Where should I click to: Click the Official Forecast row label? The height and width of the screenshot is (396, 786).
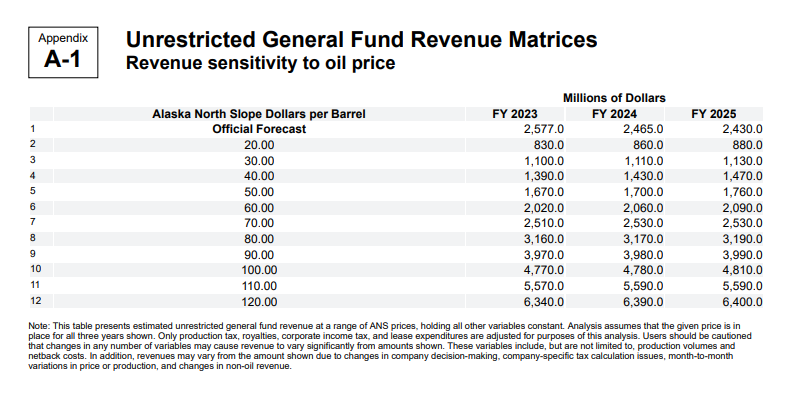(x=259, y=129)
